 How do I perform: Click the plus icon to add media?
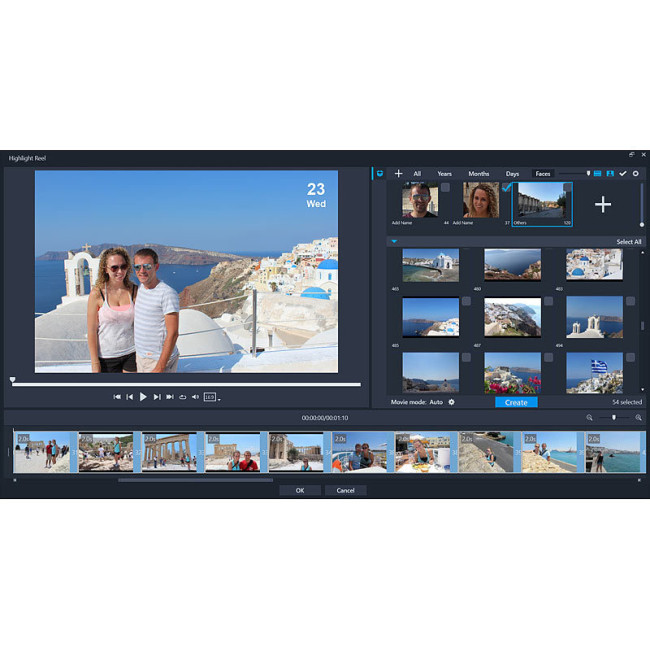pos(398,173)
